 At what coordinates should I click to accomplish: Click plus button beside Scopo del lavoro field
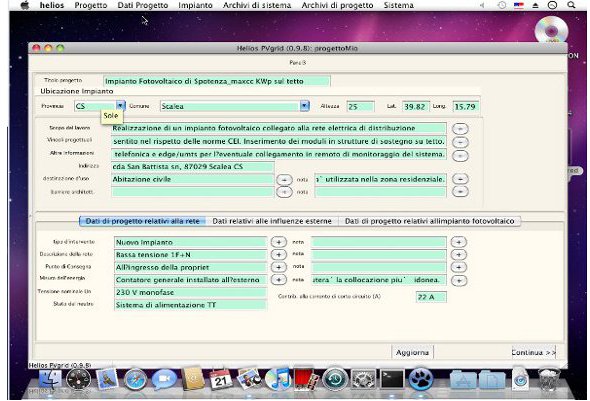(460, 129)
